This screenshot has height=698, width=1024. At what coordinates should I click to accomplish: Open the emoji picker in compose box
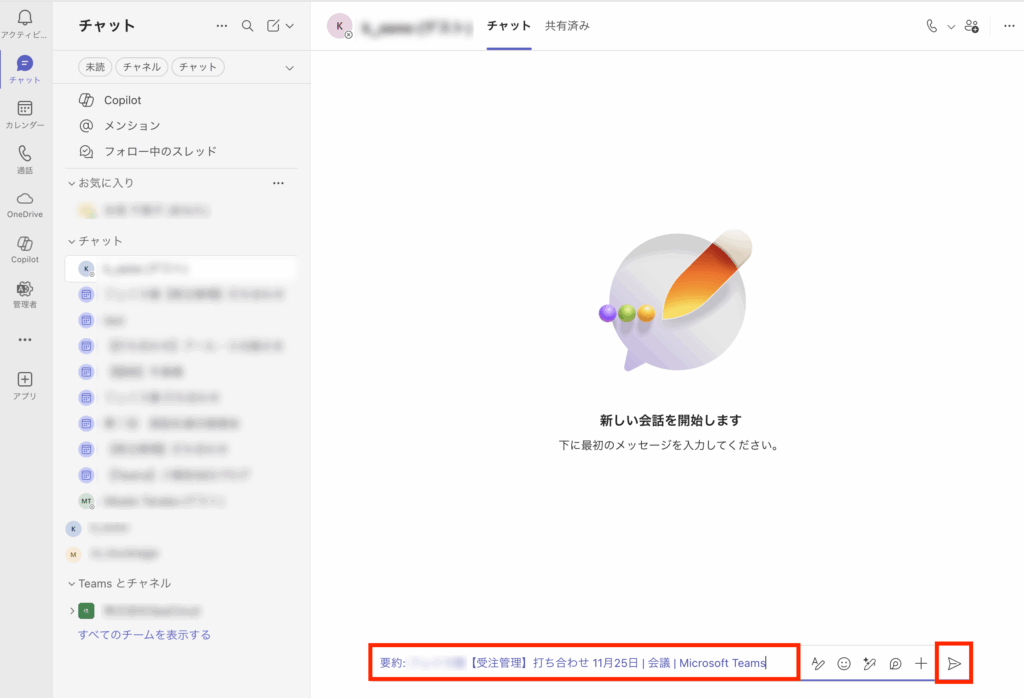point(844,663)
